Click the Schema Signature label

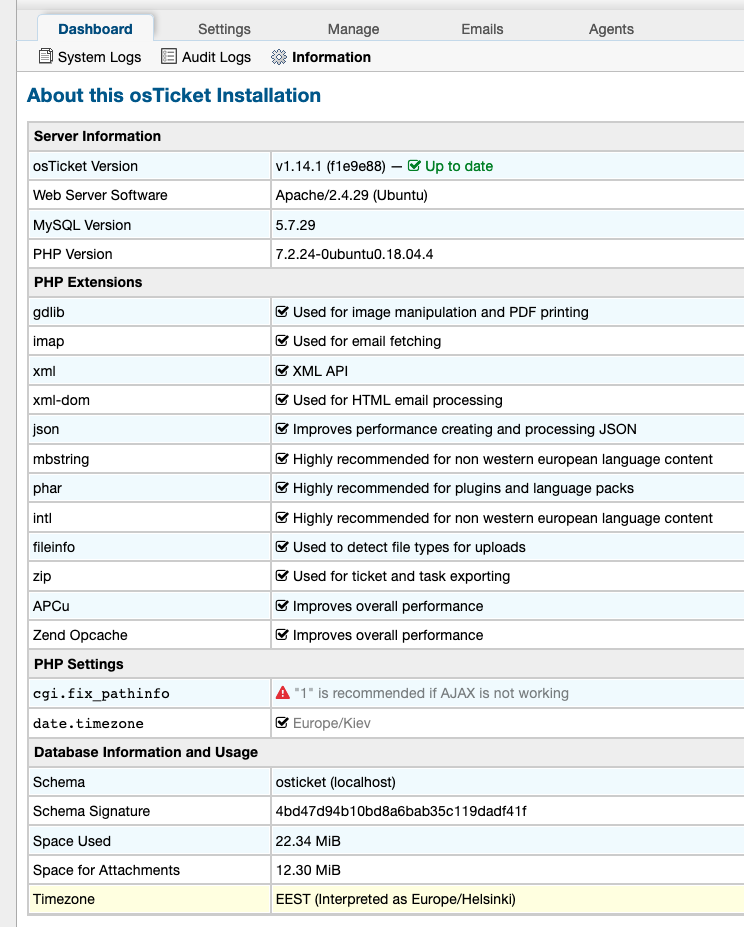click(92, 811)
